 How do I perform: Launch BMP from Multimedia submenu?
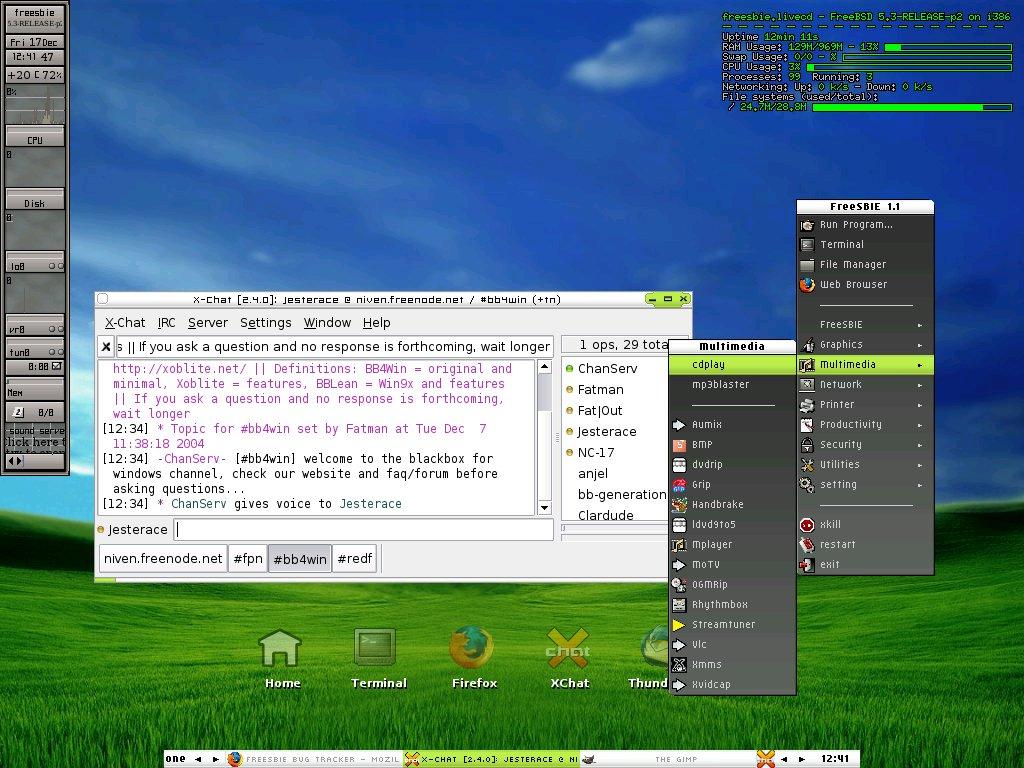point(732,445)
